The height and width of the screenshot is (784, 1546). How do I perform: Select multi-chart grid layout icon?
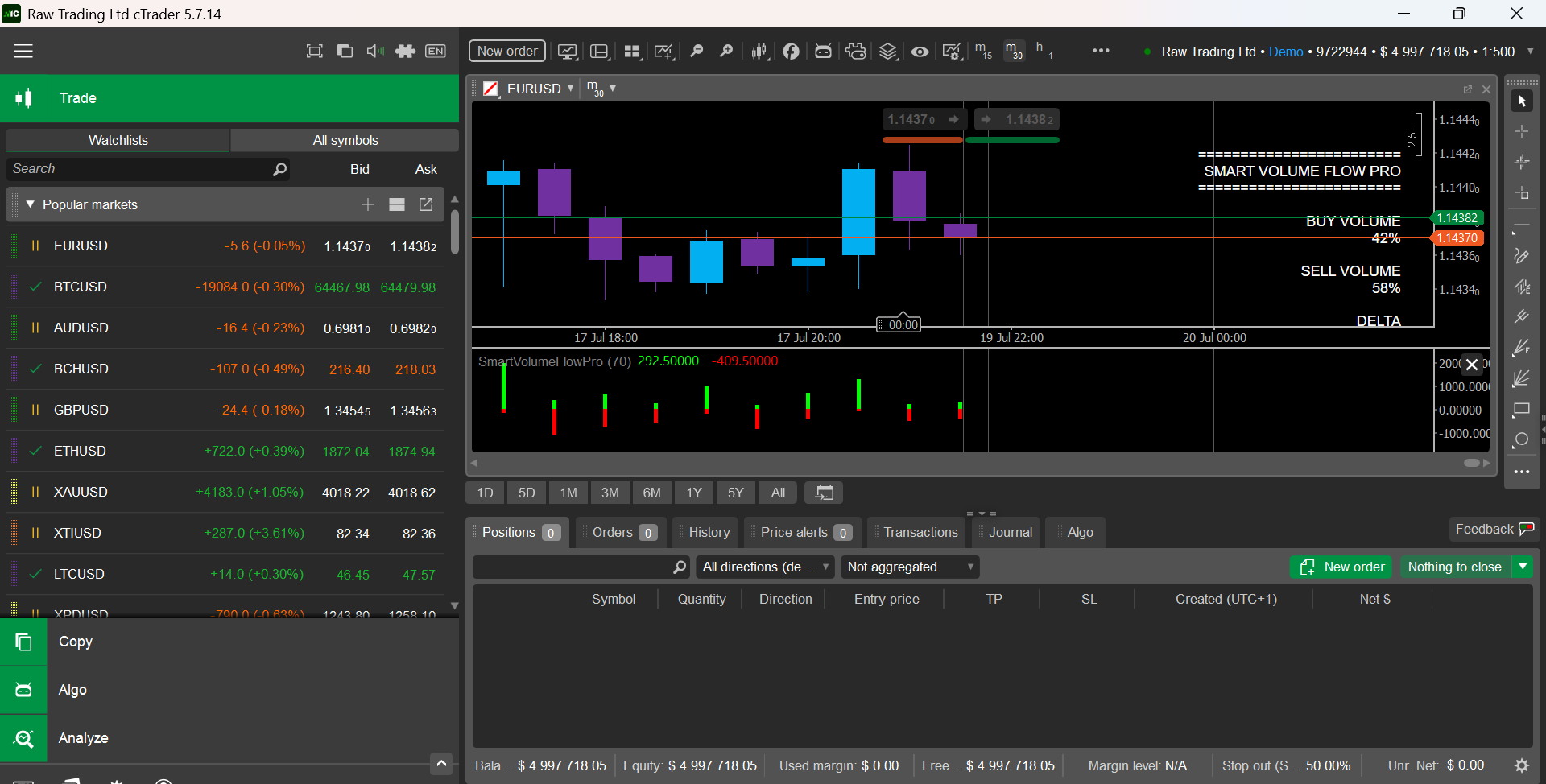[x=632, y=52]
